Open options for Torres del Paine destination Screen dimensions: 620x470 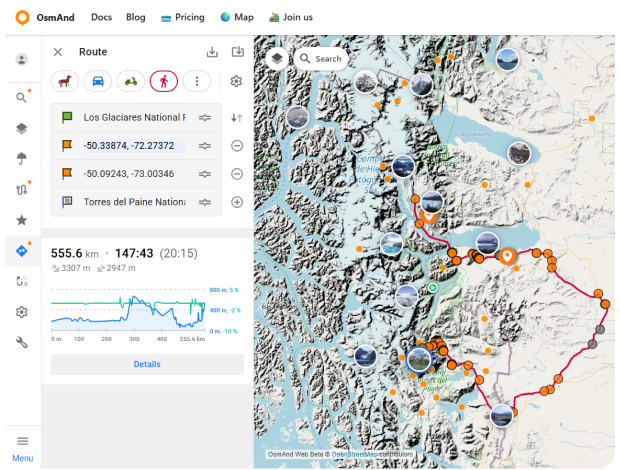(205, 202)
